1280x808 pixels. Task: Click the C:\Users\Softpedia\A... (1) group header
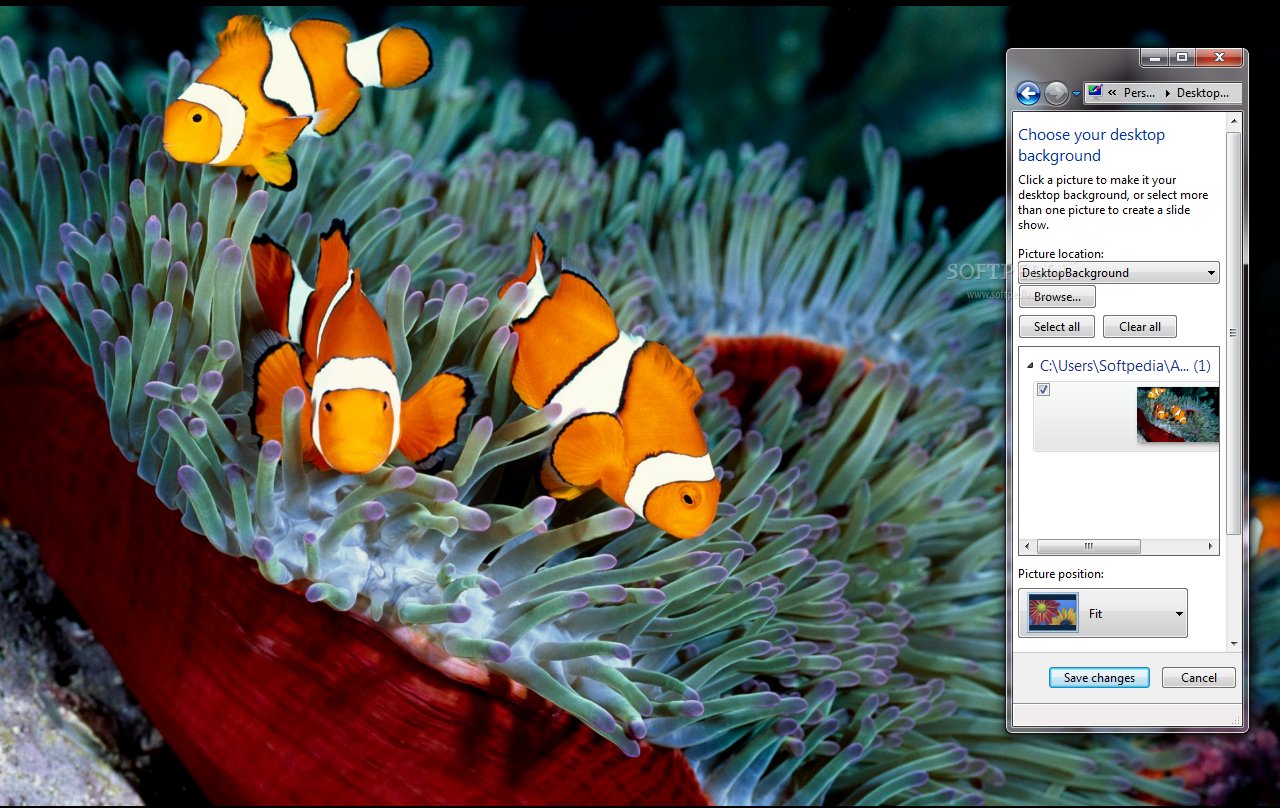click(x=1125, y=366)
